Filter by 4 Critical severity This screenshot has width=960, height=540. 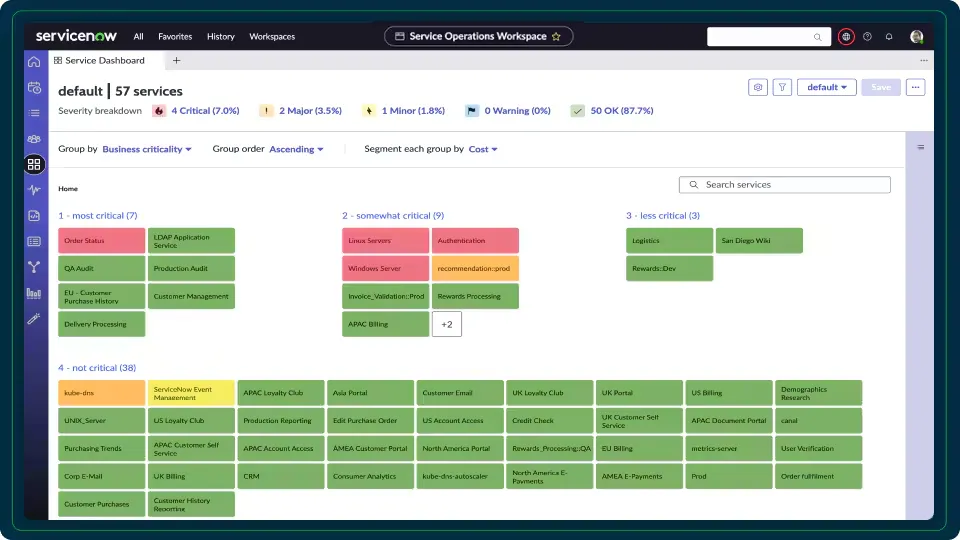(205, 111)
